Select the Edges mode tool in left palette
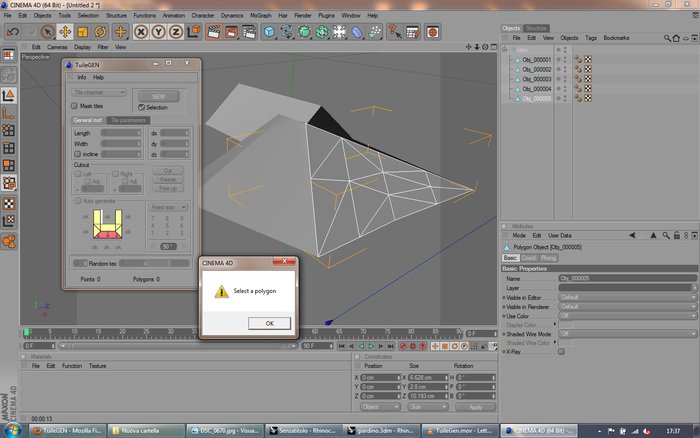 point(8,148)
